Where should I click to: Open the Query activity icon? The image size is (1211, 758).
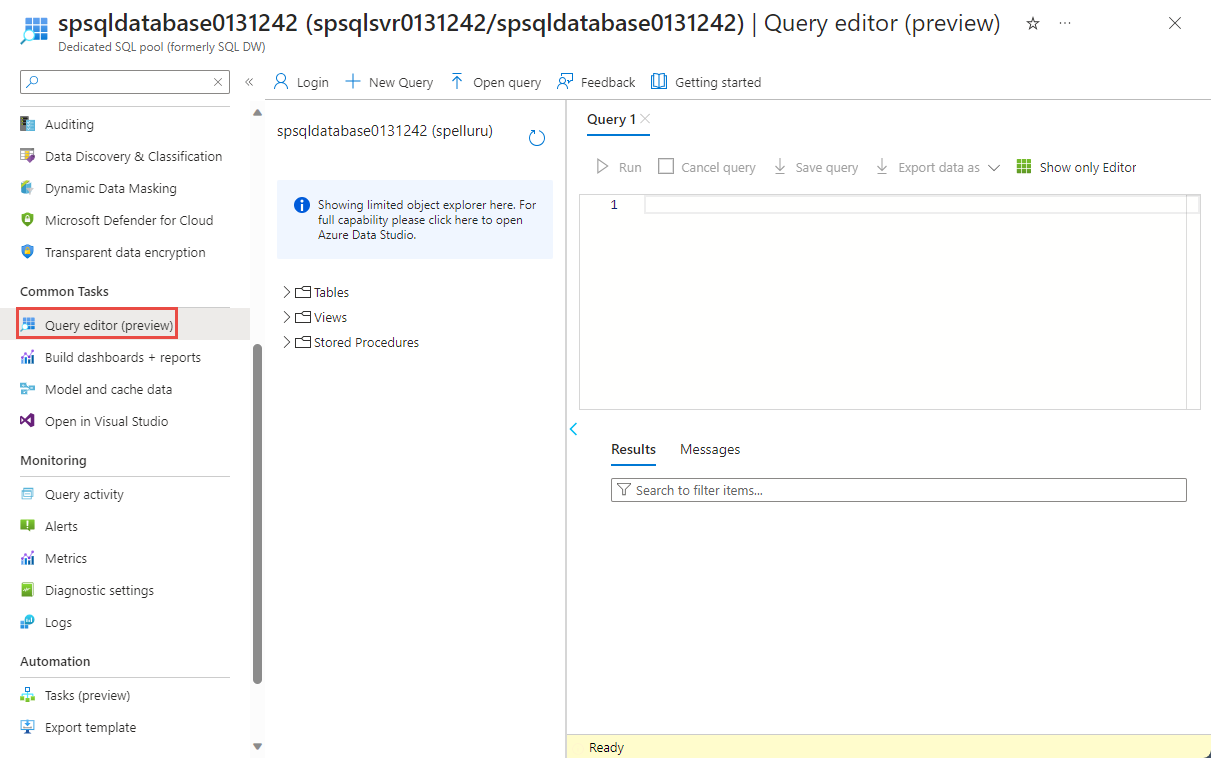(28, 495)
